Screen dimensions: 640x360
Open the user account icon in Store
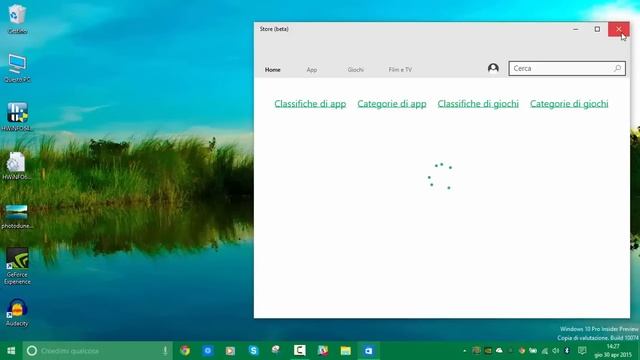pyautogui.click(x=493, y=68)
